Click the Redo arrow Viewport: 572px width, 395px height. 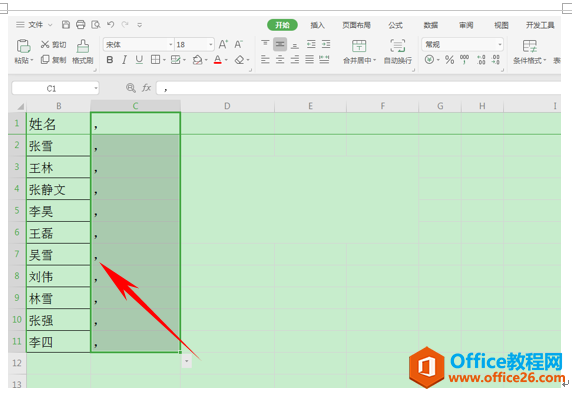pyautogui.click(x=125, y=24)
